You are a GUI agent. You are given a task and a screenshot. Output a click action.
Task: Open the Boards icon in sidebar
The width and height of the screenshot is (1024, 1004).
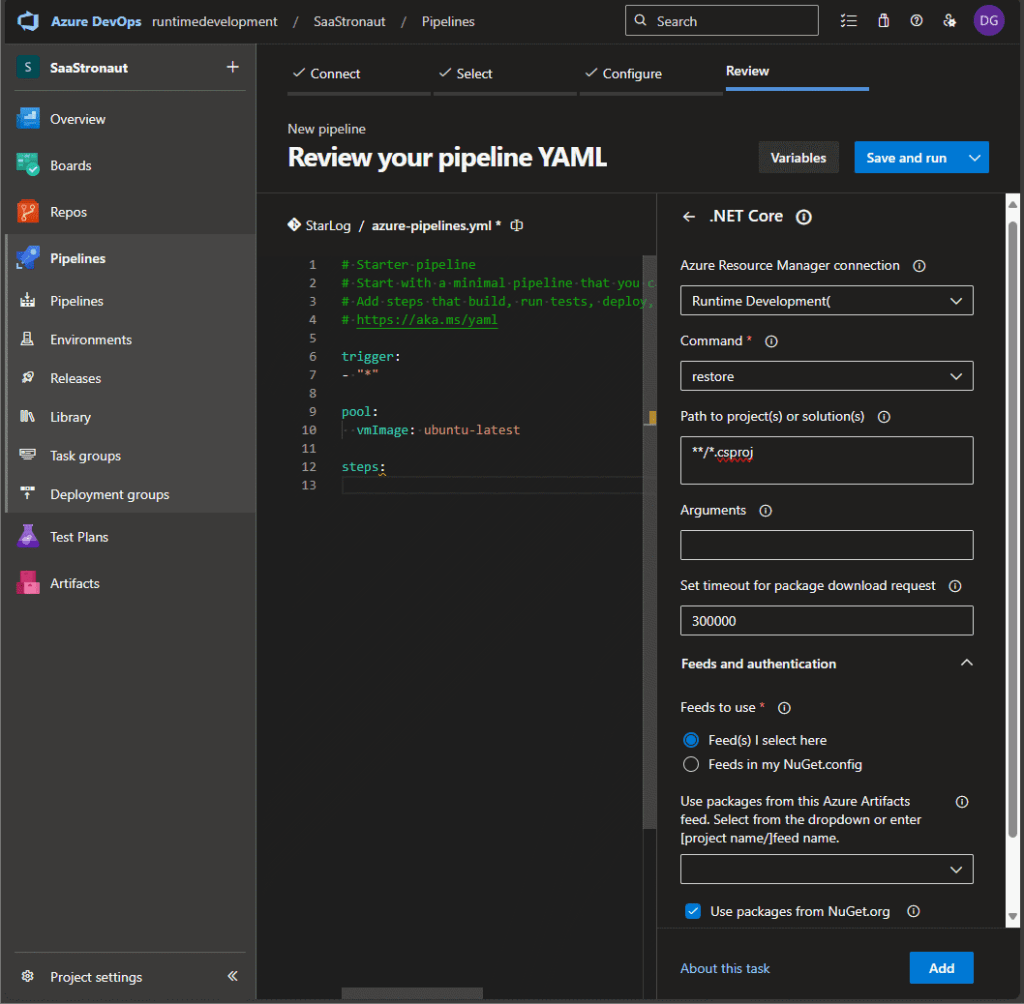click(x=28, y=165)
